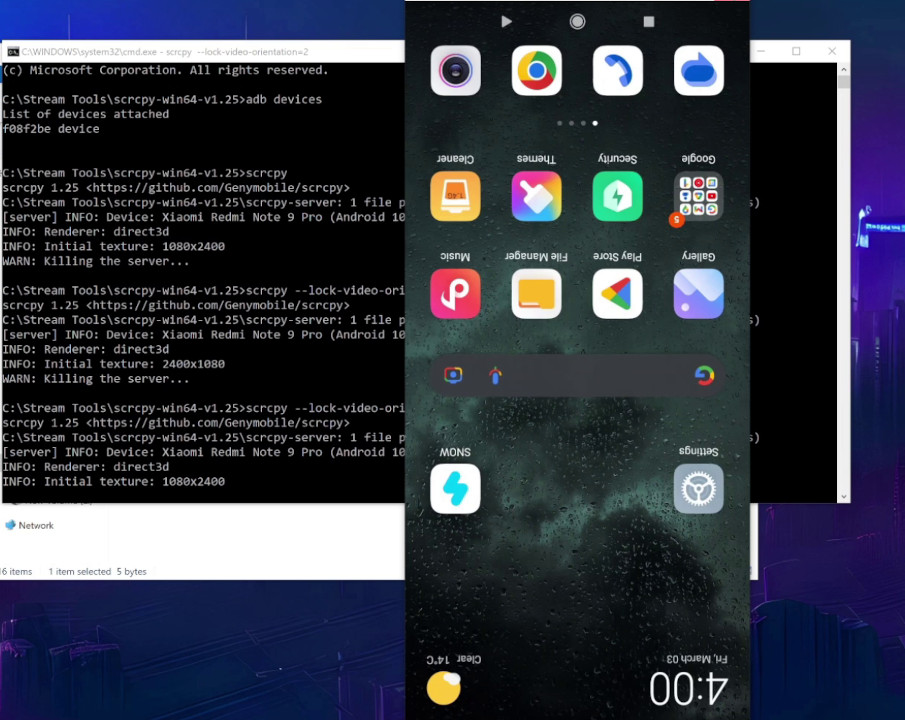
Task: Maximize the command prompt window
Action: pos(796,51)
